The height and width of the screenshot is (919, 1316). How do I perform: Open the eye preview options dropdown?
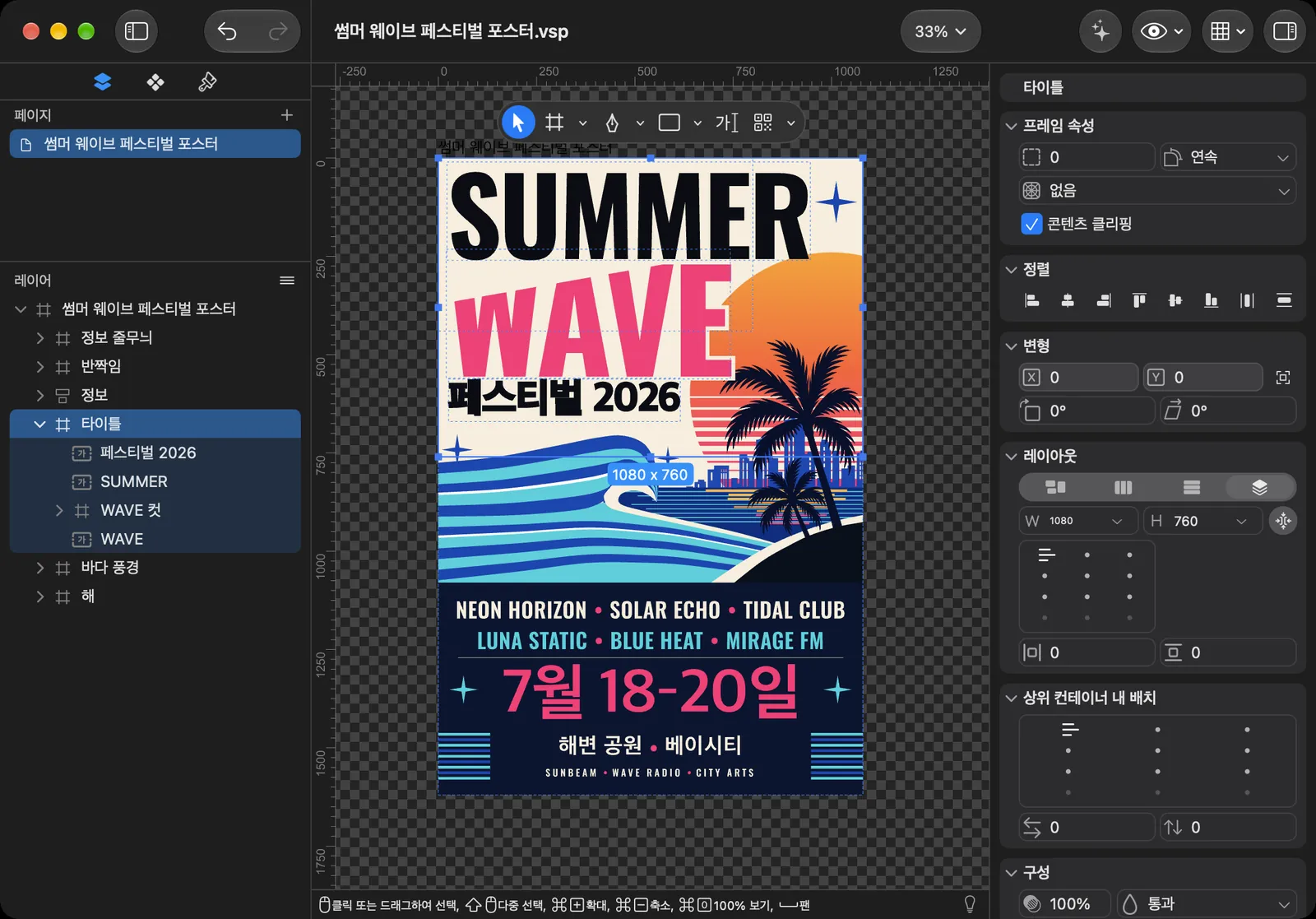(1161, 31)
